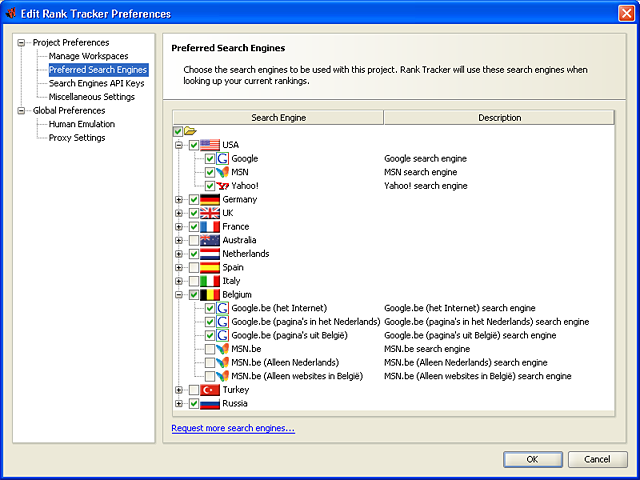This screenshot has height=480, width=640.
Task: Uncheck the Yahoo! checkbox
Action: click(210, 186)
